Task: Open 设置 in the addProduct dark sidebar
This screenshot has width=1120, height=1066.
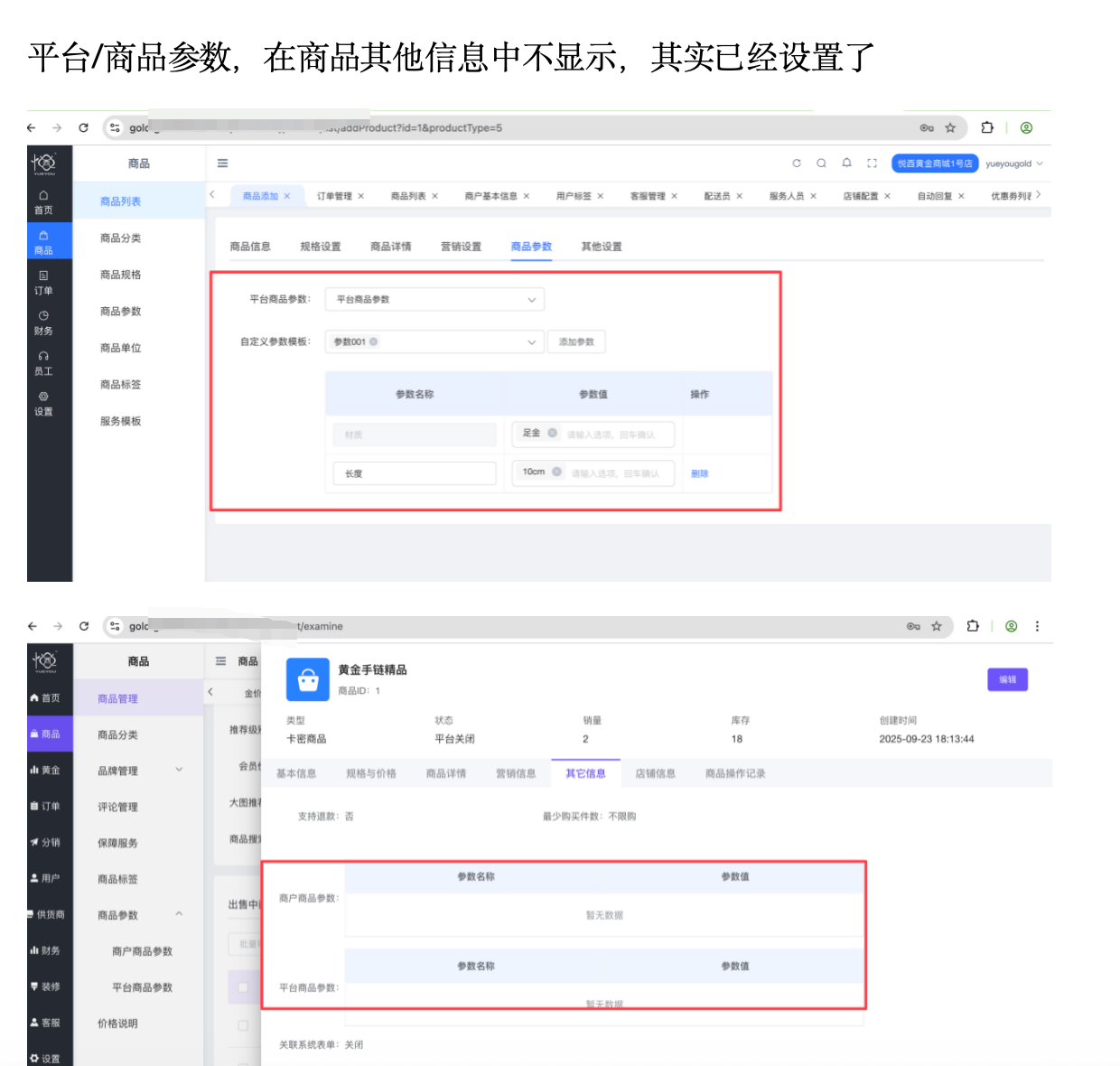Action: coord(43,404)
